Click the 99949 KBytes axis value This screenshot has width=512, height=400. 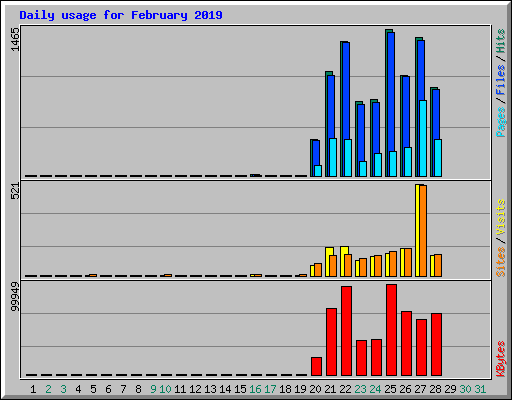click(x=15, y=296)
